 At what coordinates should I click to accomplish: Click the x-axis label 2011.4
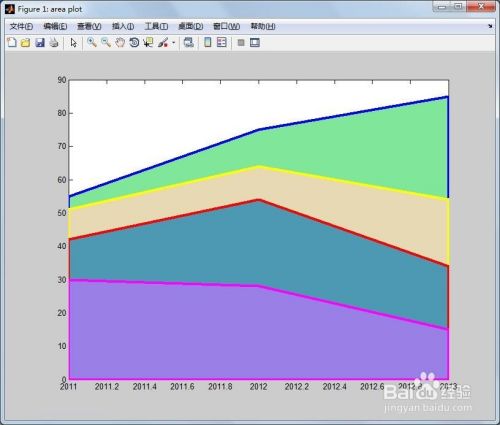click(x=145, y=387)
